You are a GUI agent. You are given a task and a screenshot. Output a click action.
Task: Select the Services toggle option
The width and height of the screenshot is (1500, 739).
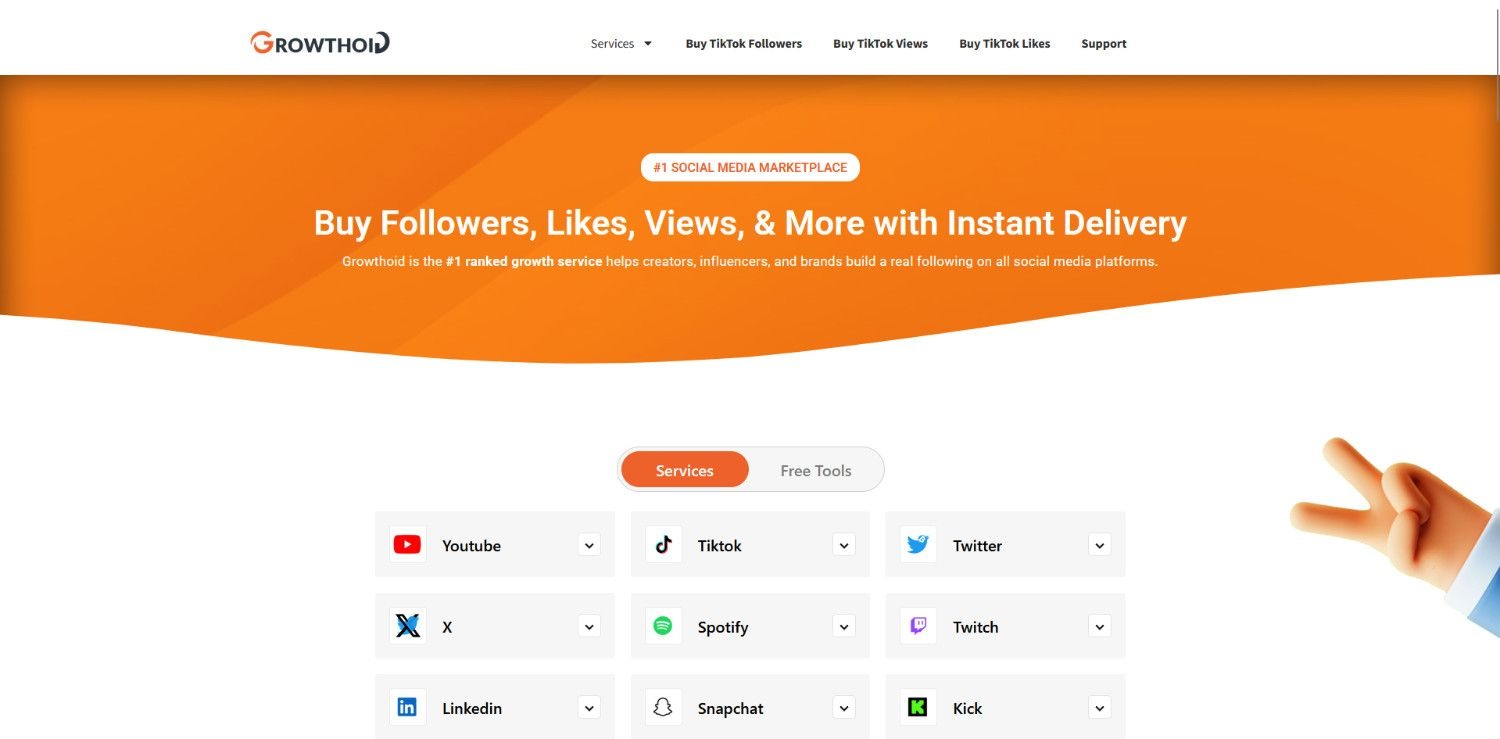(x=685, y=470)
